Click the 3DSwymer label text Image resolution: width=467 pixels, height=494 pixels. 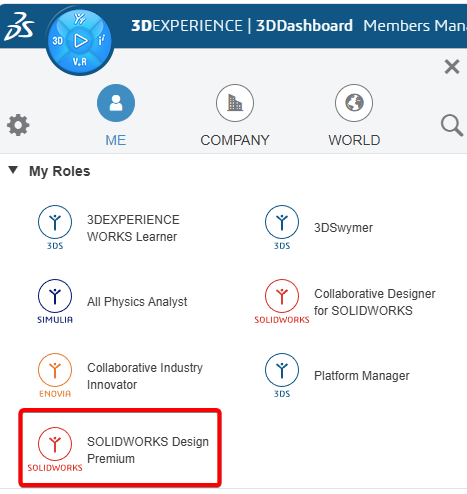click(343, 228)
